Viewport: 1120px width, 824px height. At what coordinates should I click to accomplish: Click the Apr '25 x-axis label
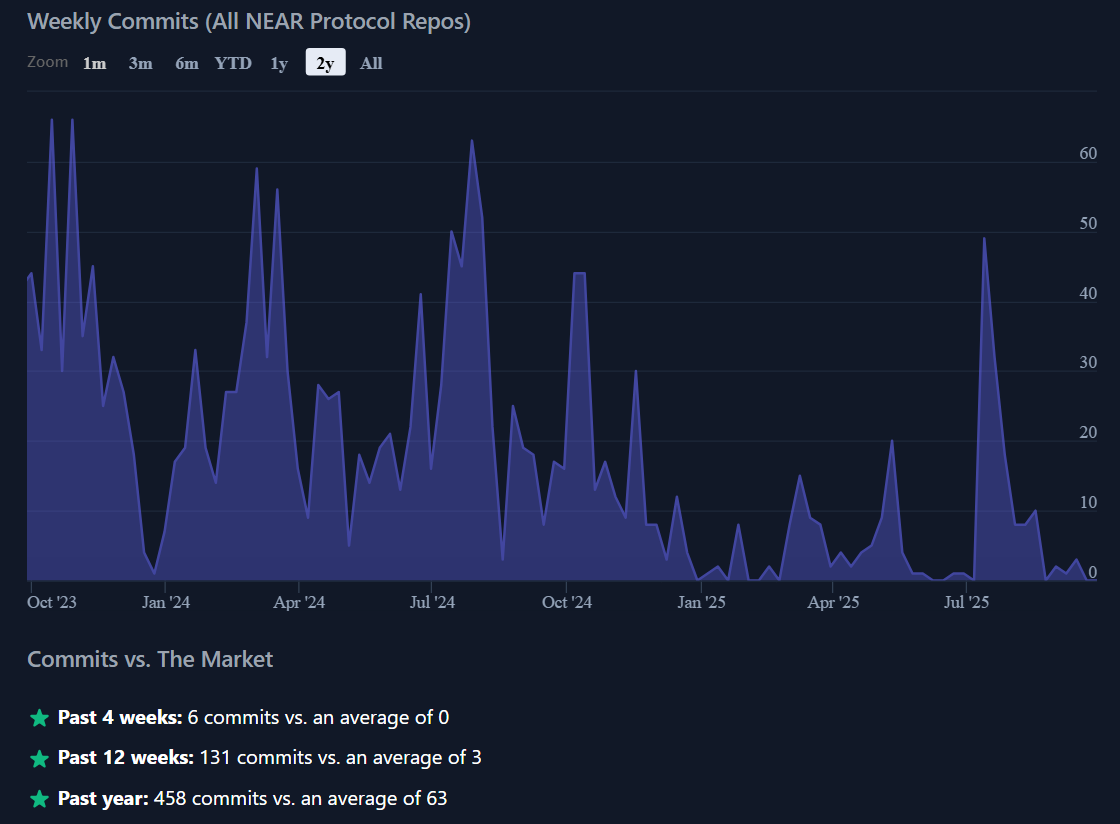click(x=834, y=602)
